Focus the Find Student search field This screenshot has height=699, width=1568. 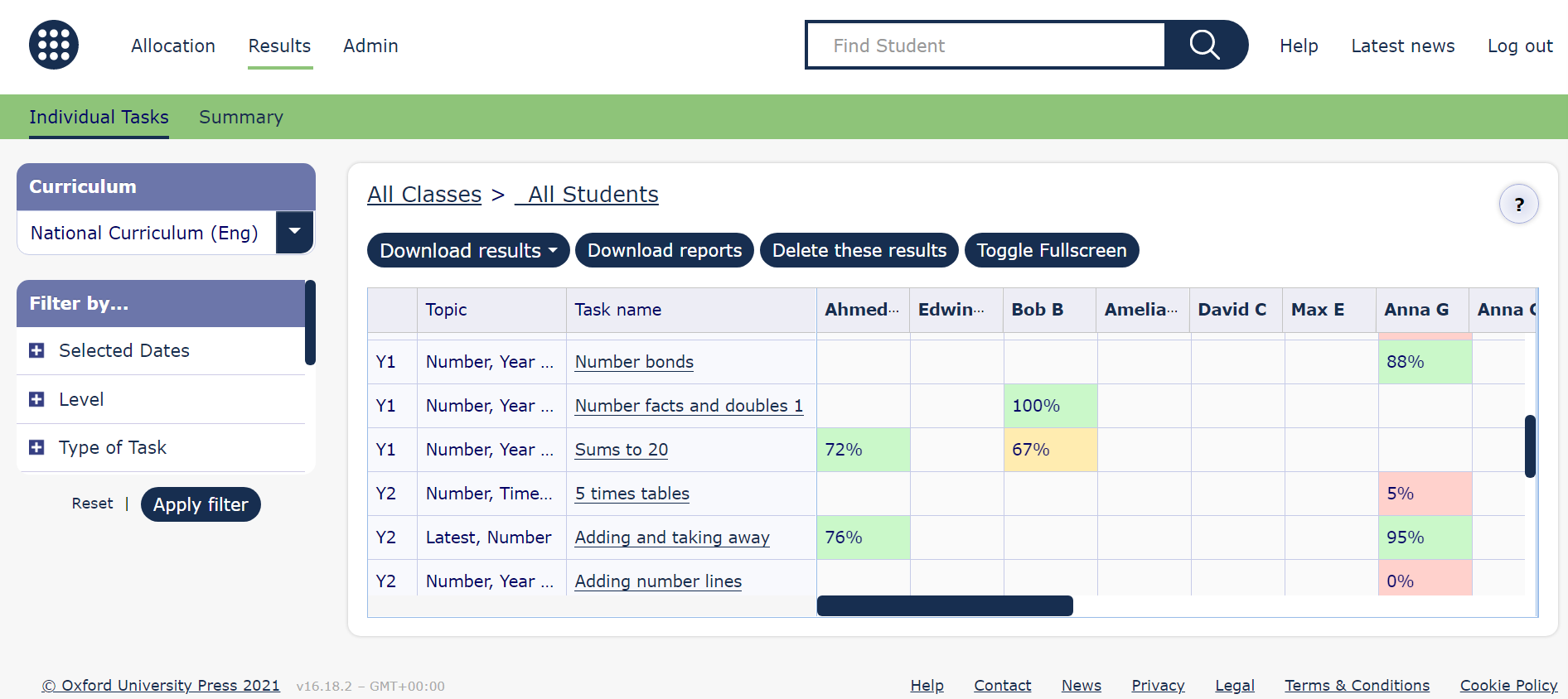click(x=985, y=45)
